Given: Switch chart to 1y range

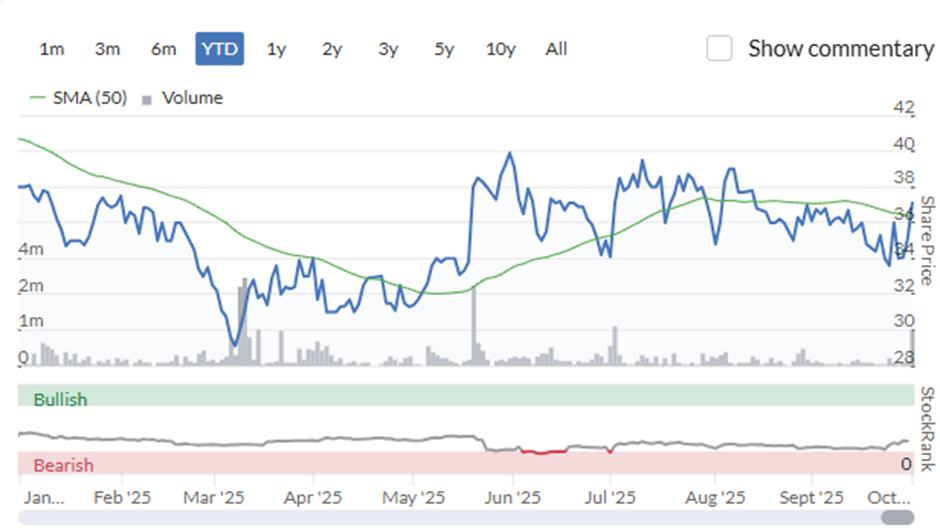Looking at the screenshot, I should (276, 49).
